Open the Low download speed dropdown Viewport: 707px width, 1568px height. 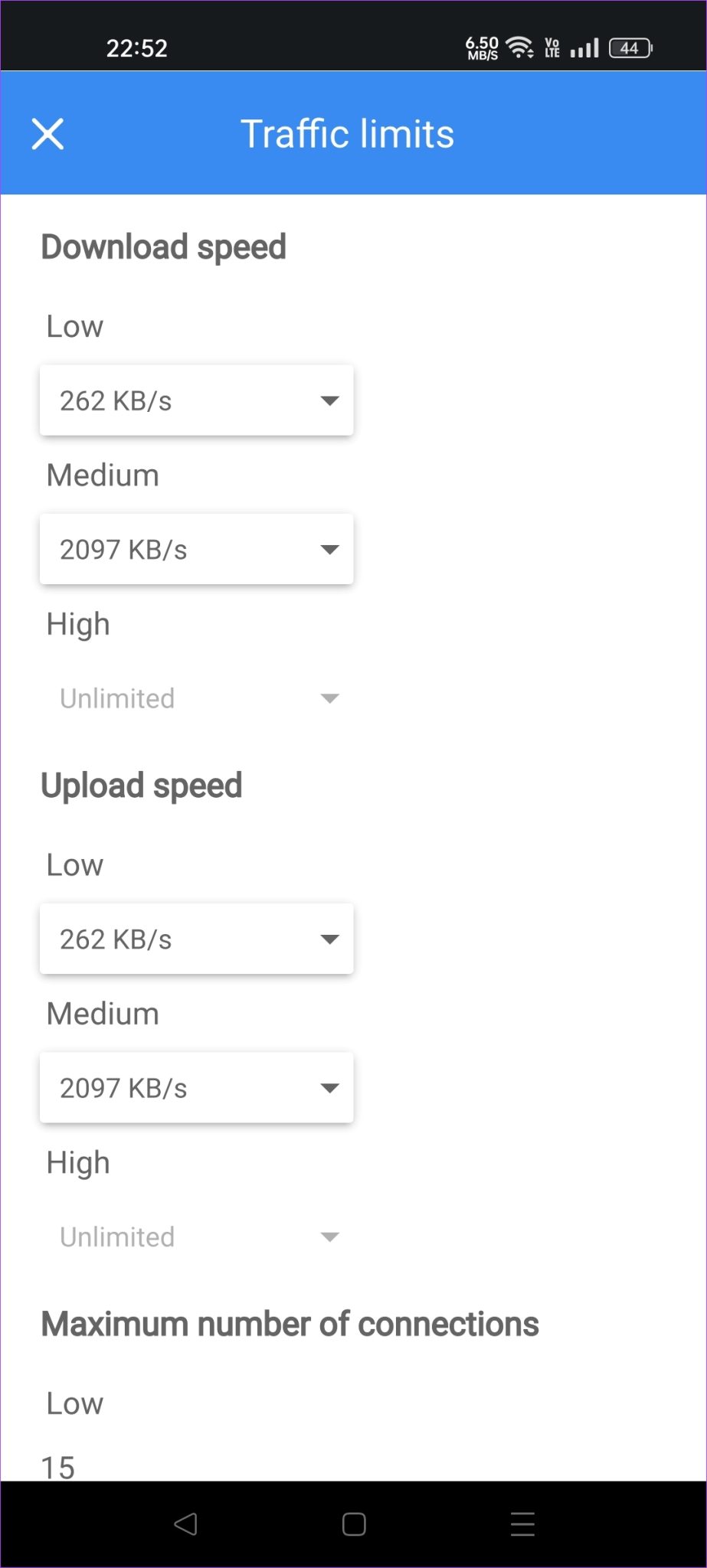point(196,400)
